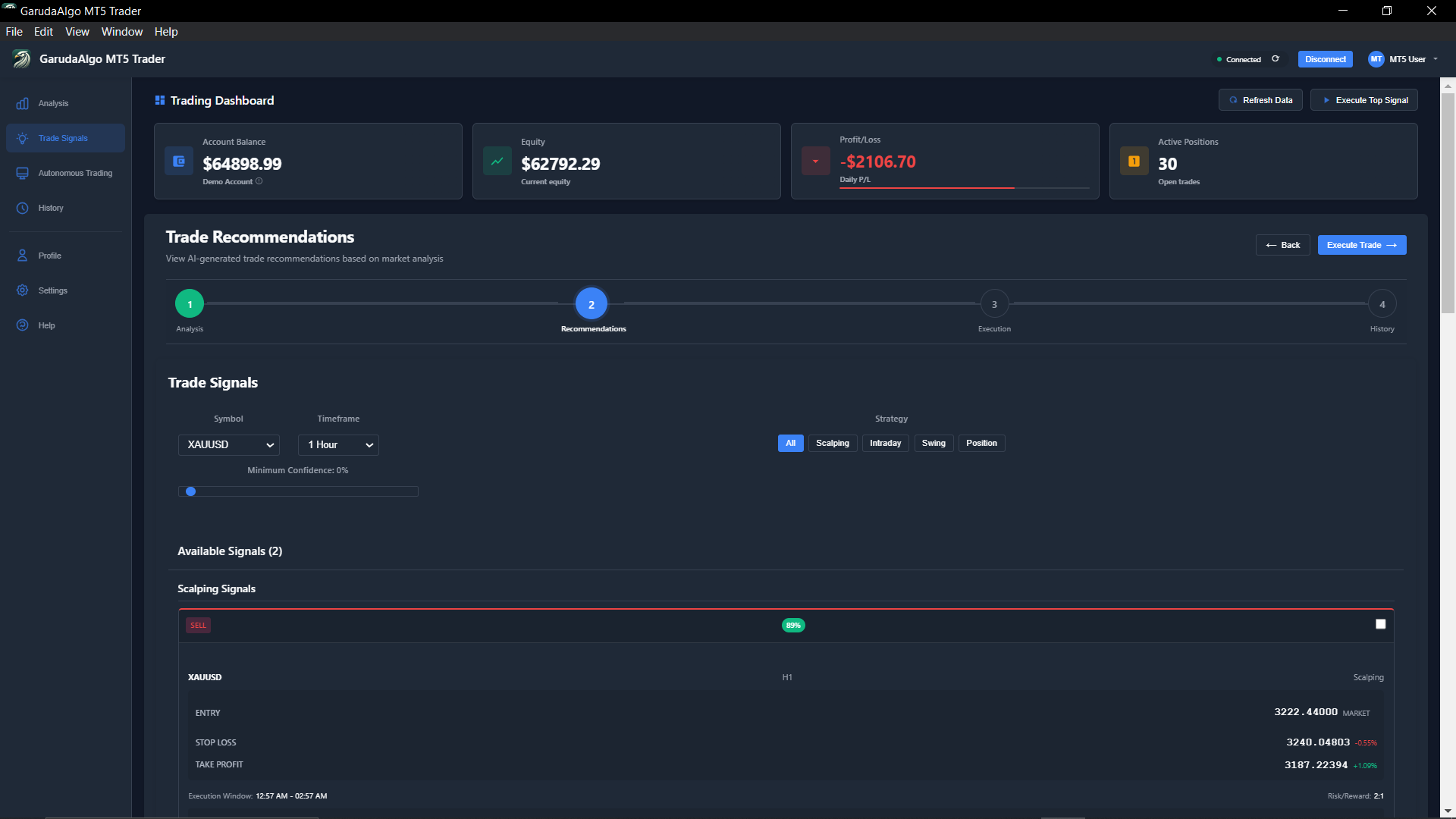Screen dimensions: 1456x819
Task: Refresh the connection status next to Connected
Action: click(1276, 58)
